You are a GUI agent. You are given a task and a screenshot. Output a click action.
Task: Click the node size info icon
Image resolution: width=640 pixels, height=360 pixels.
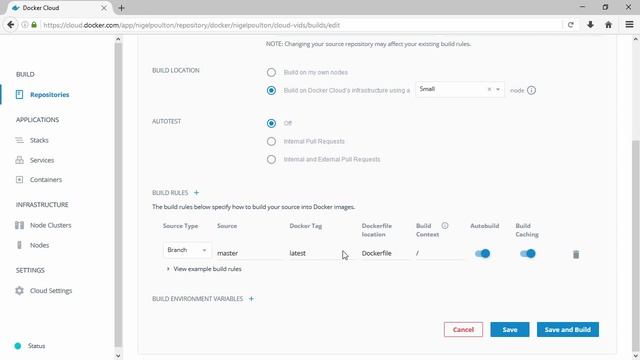tap(531, 90)
